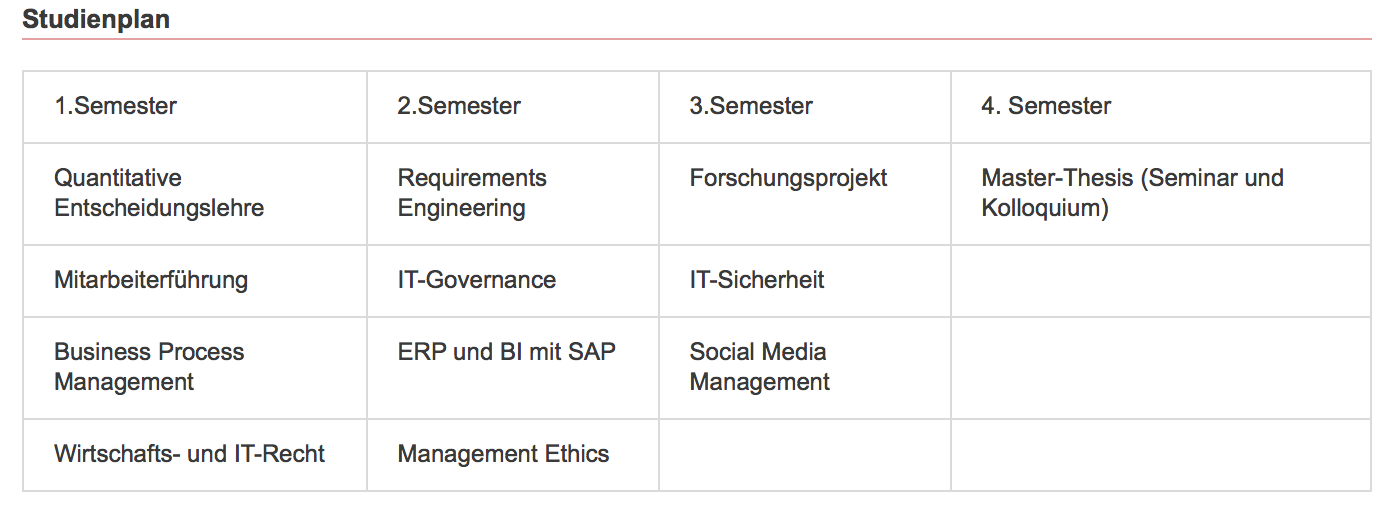1378x508 pixels.
Task: Select the 2.Semester header cell
Action: coord(513,107)
